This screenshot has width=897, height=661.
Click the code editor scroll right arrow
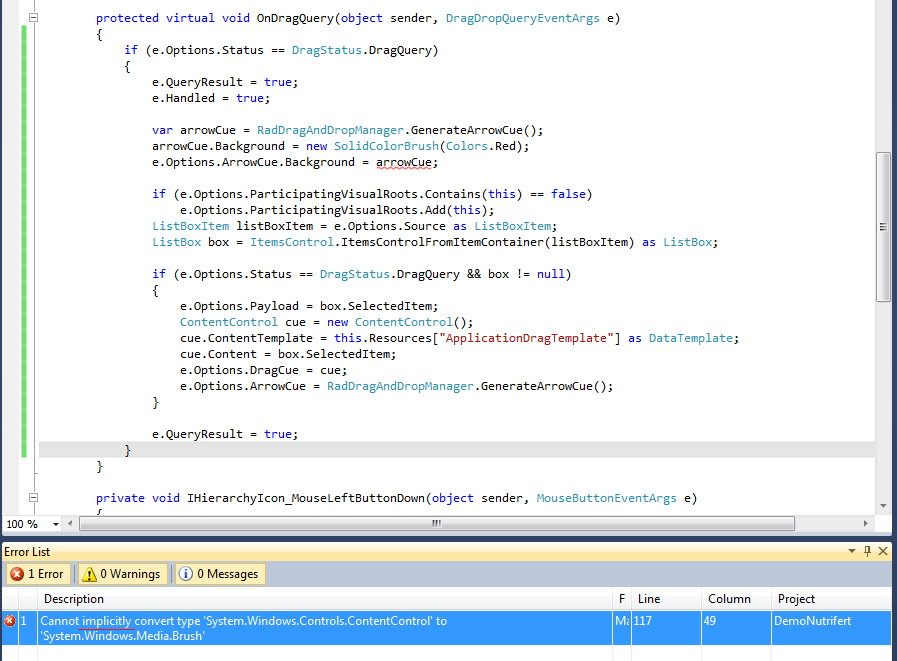866,524
